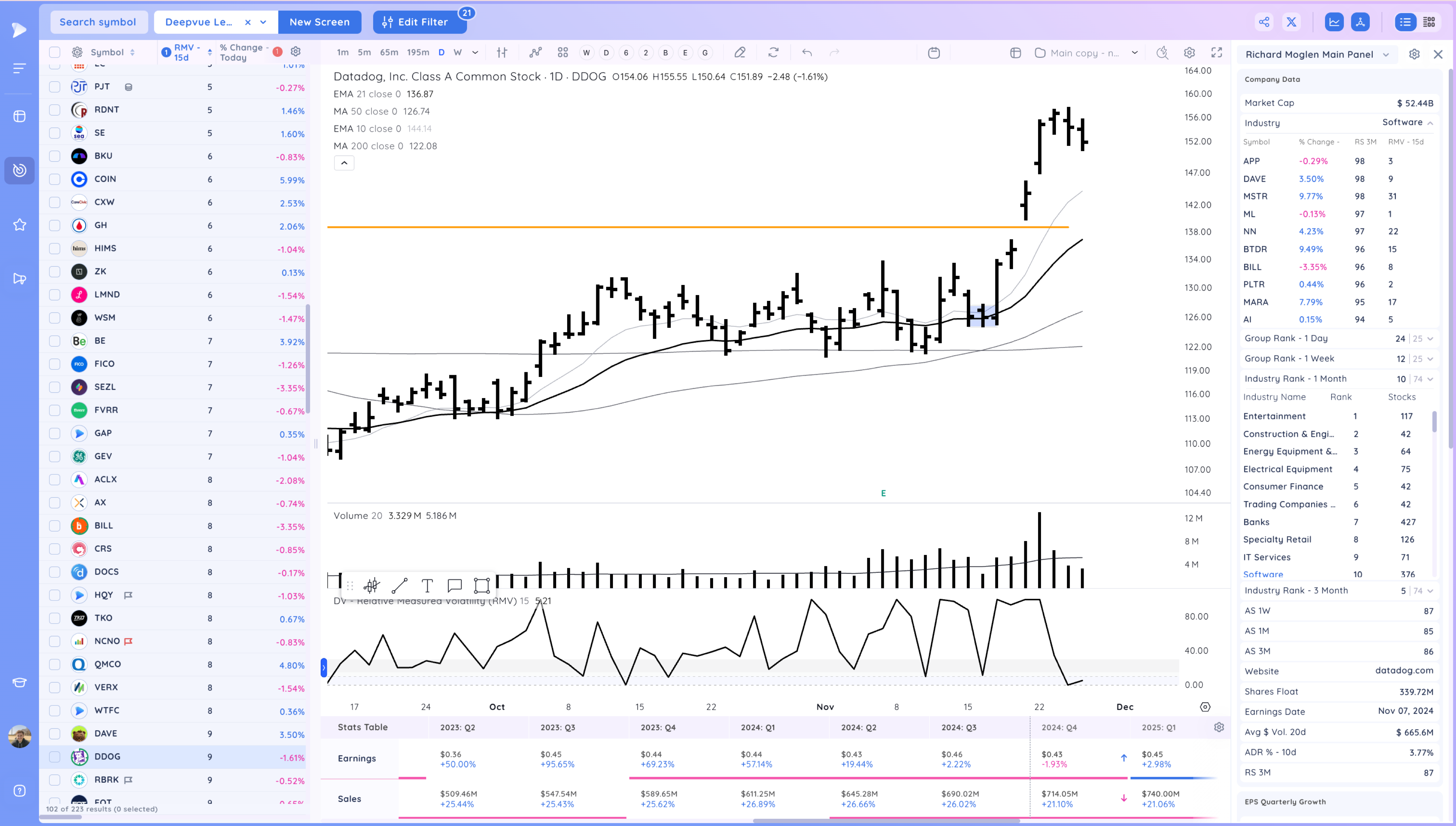This screenshot has height=826, width=1456.
Task: Select the text annotation tool
Action: click(x=427, y=585)
